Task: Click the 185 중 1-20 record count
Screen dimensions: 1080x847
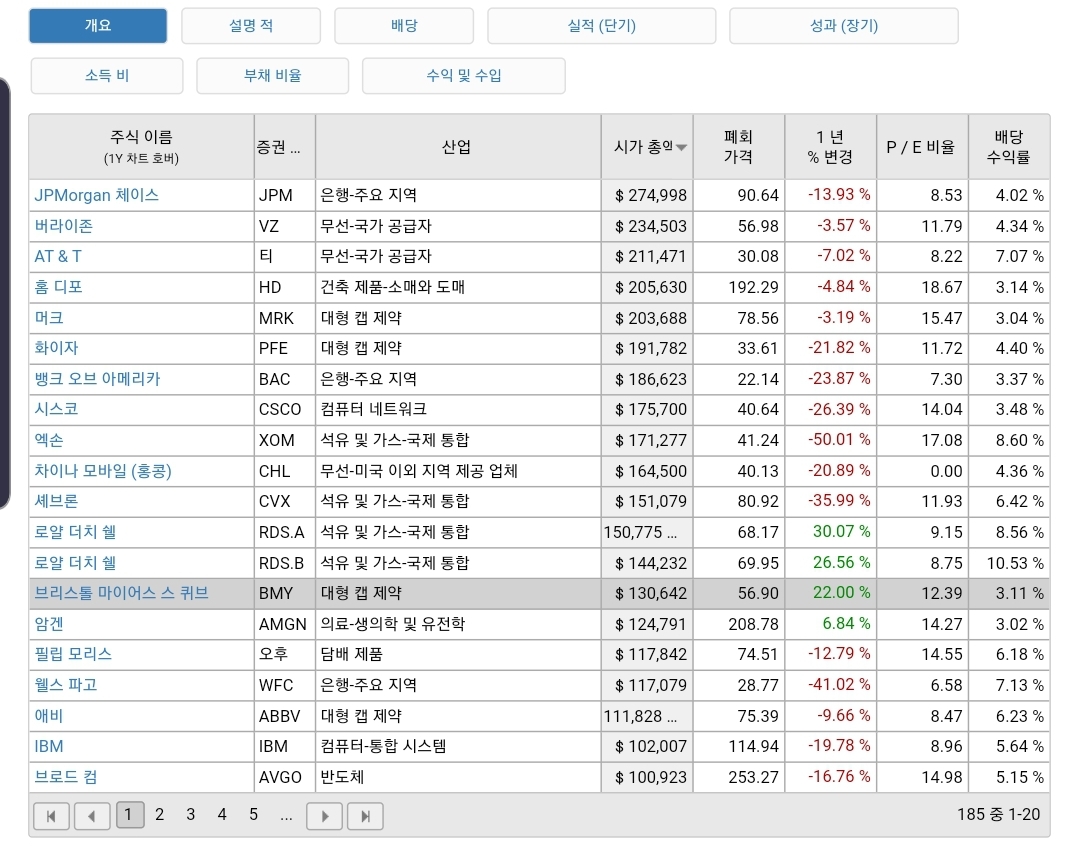Action: (998, 815)
